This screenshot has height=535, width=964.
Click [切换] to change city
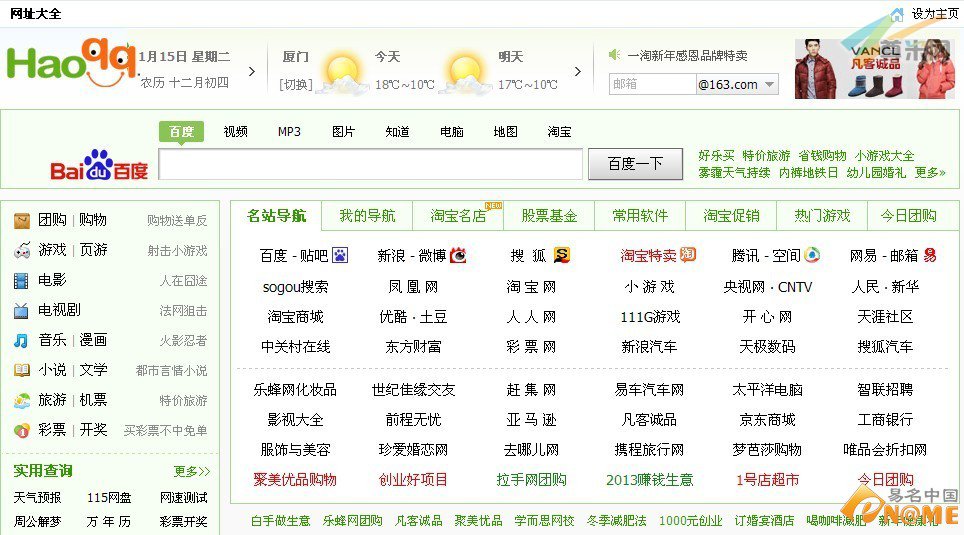296,84
